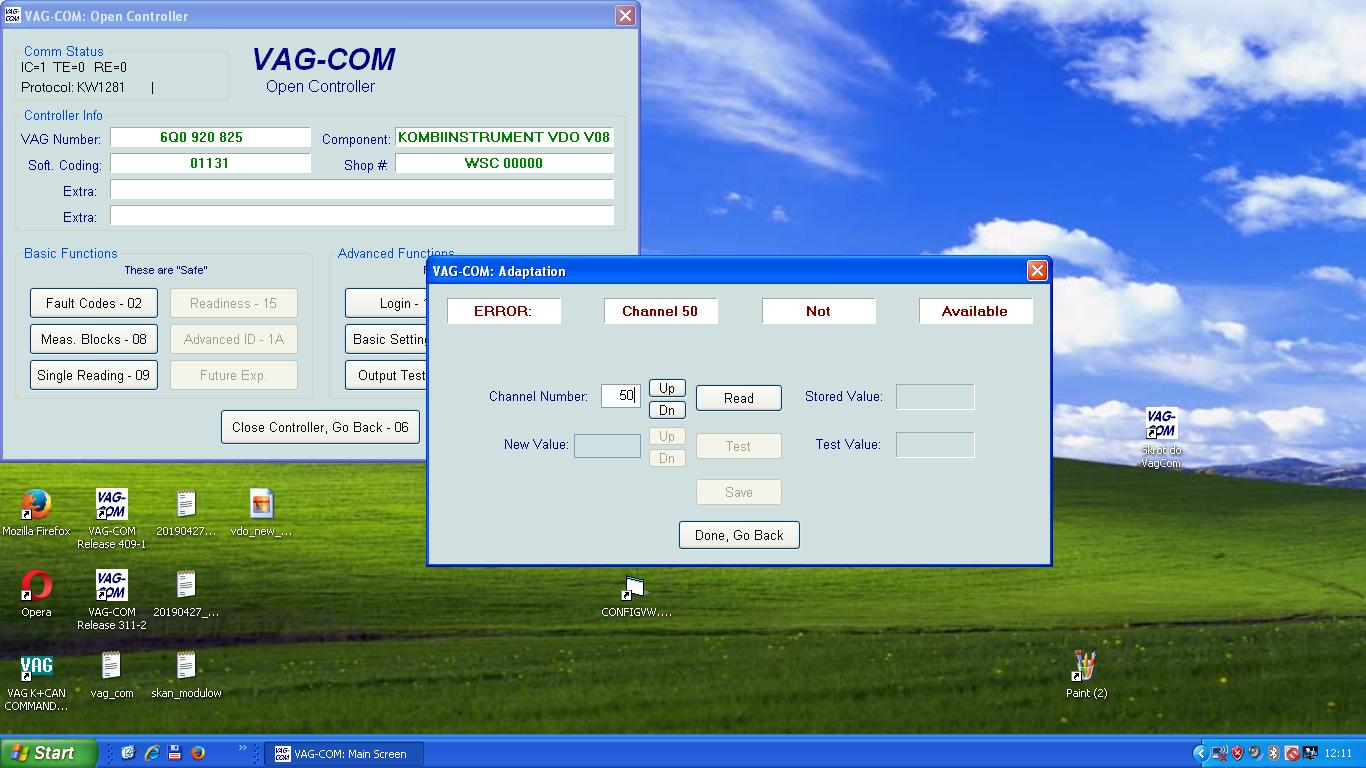This screenshot has height=768, width=1366.
Task: Click the Stored Value field
Action: coord(935,397)
